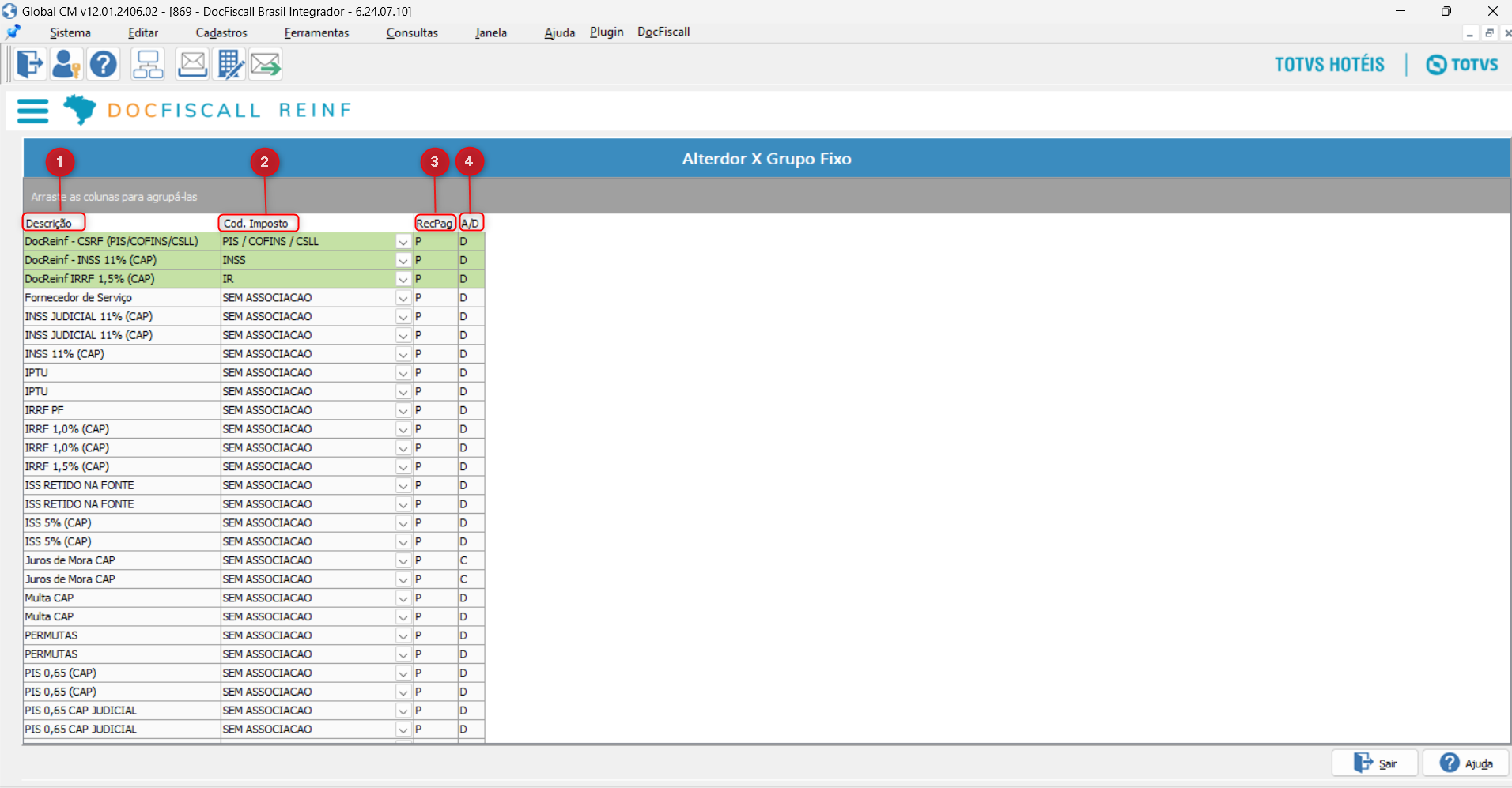Open tax dropdown for IRRF 1,5% (CAP) white row
This screenshot has height=788, width=1512.
403,466
